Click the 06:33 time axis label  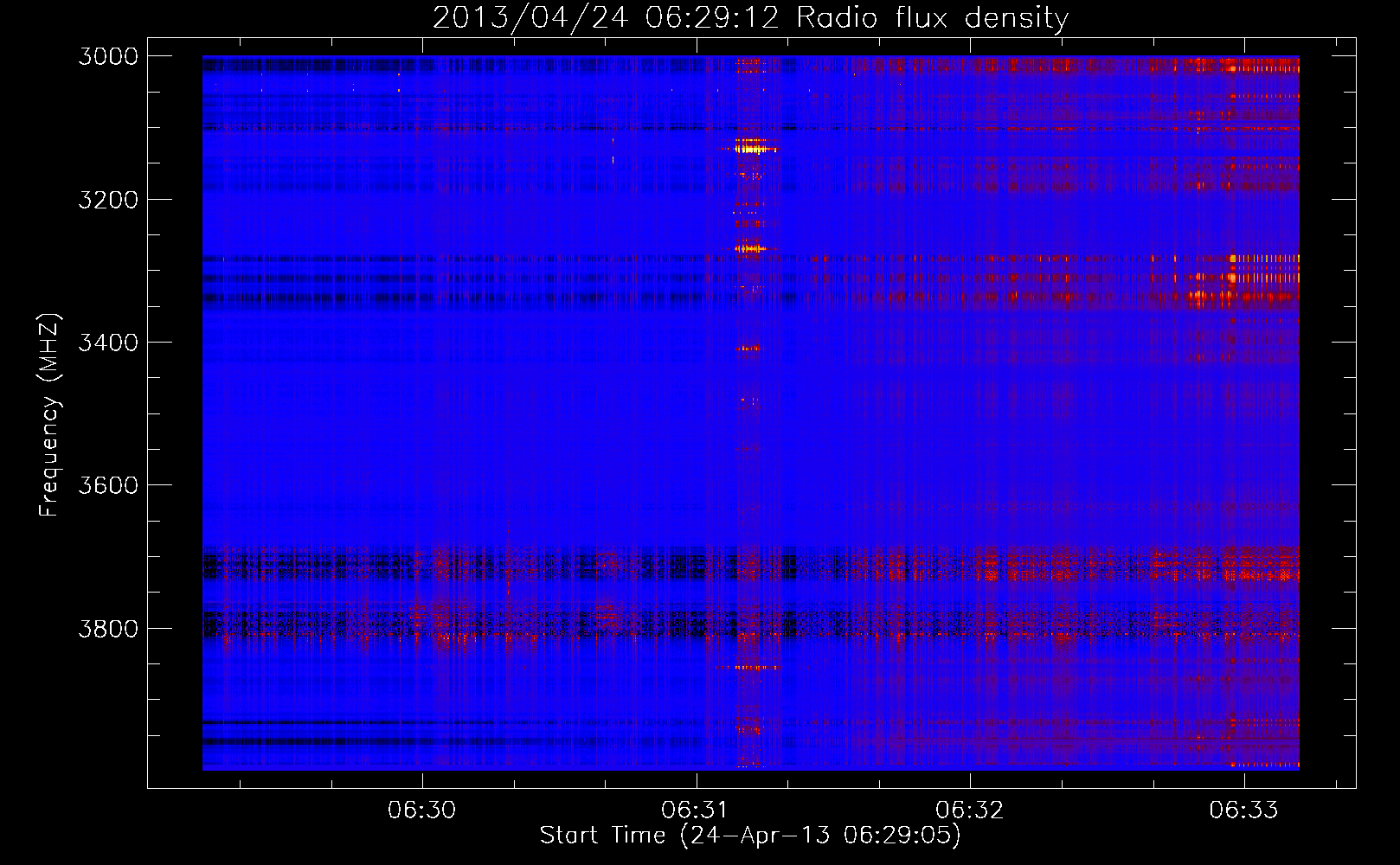coord(1243,810)
